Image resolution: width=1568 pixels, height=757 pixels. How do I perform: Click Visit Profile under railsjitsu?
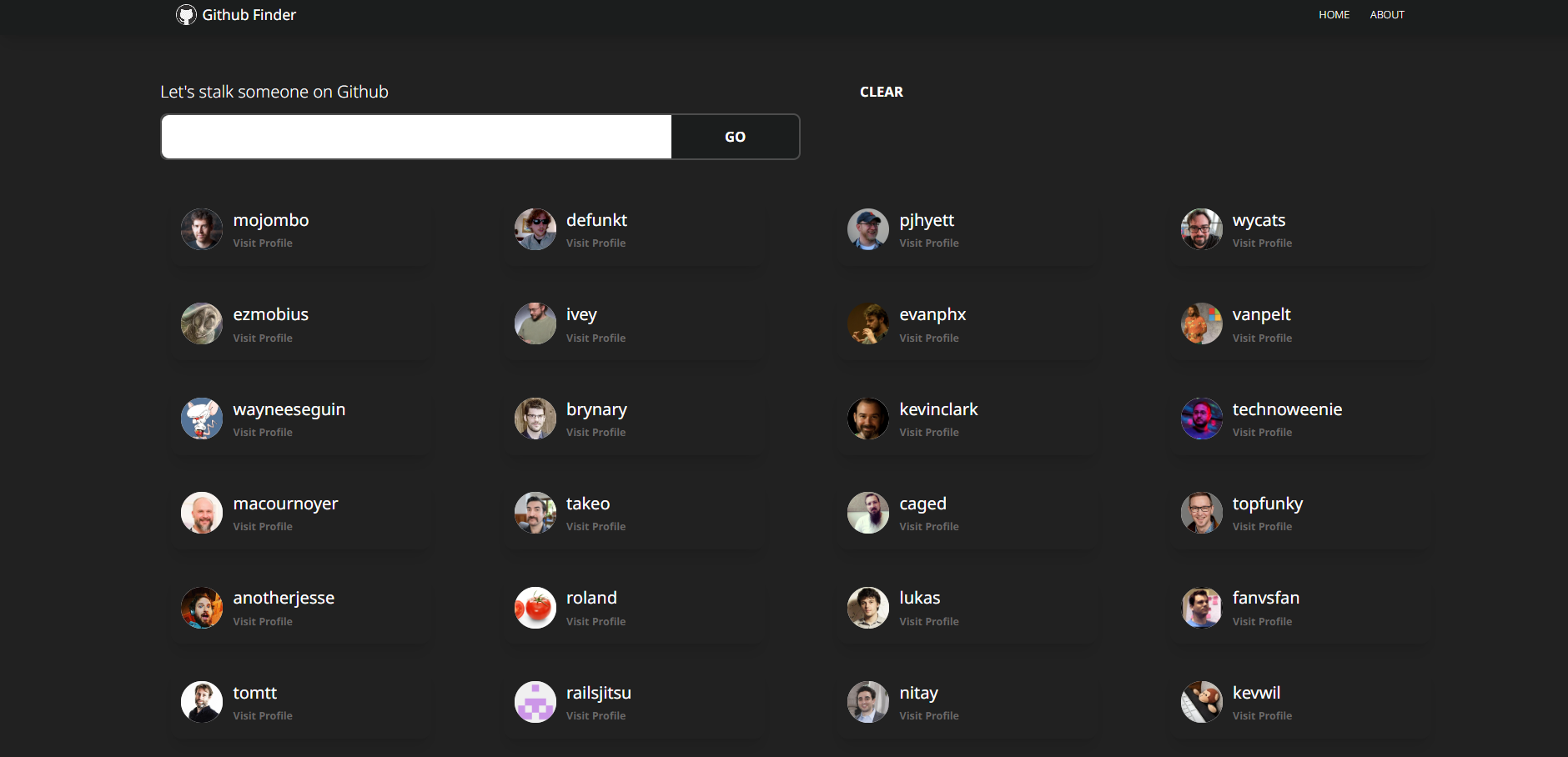(x=596, y=716)
